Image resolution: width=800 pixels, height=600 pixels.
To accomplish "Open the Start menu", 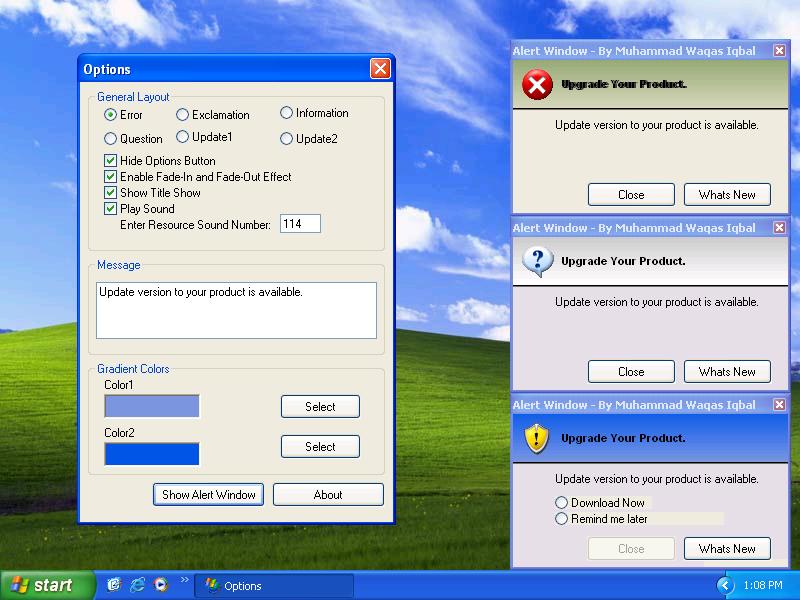I will point(42,585).
